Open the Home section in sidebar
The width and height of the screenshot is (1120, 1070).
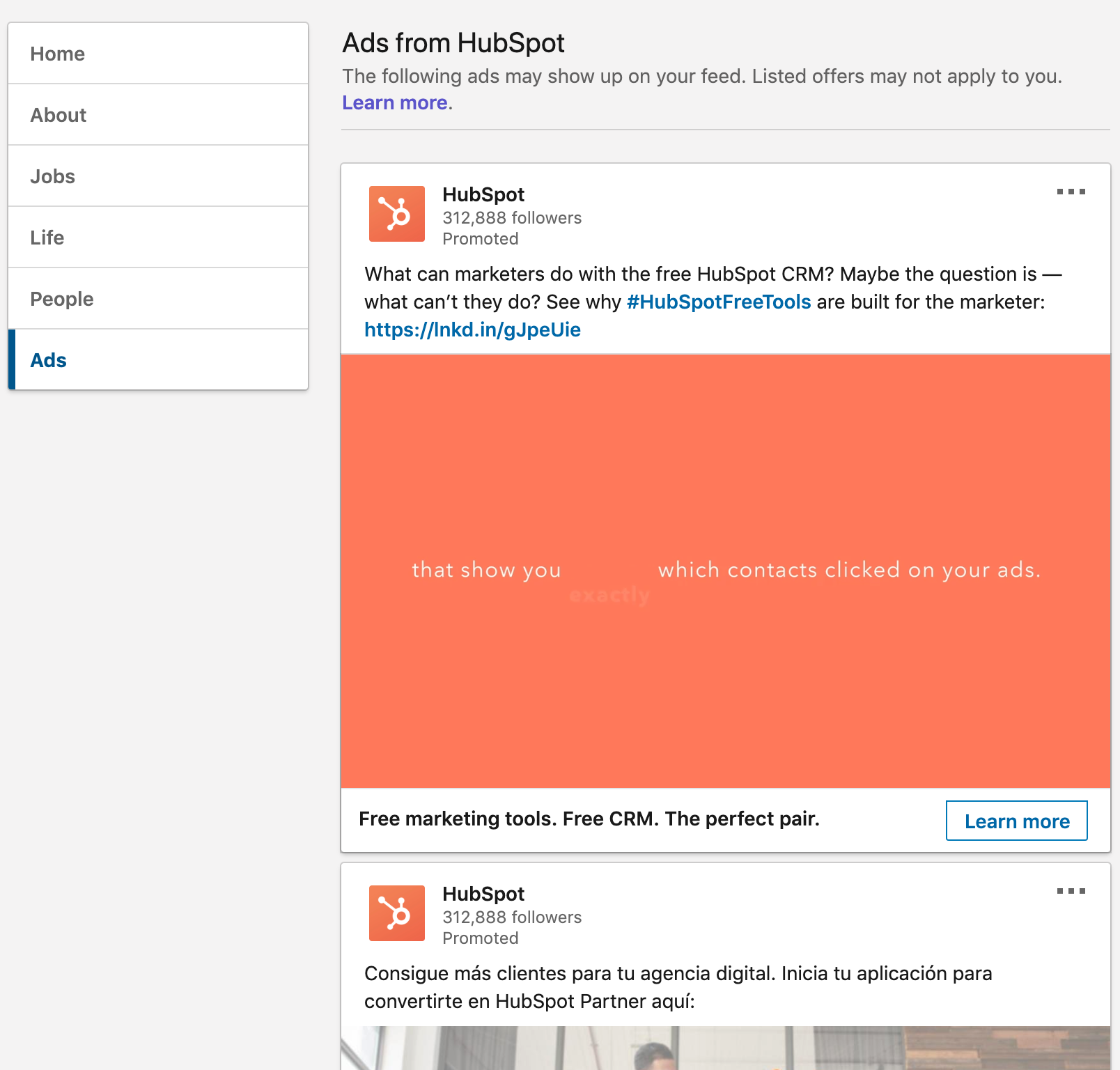point(158,54)
